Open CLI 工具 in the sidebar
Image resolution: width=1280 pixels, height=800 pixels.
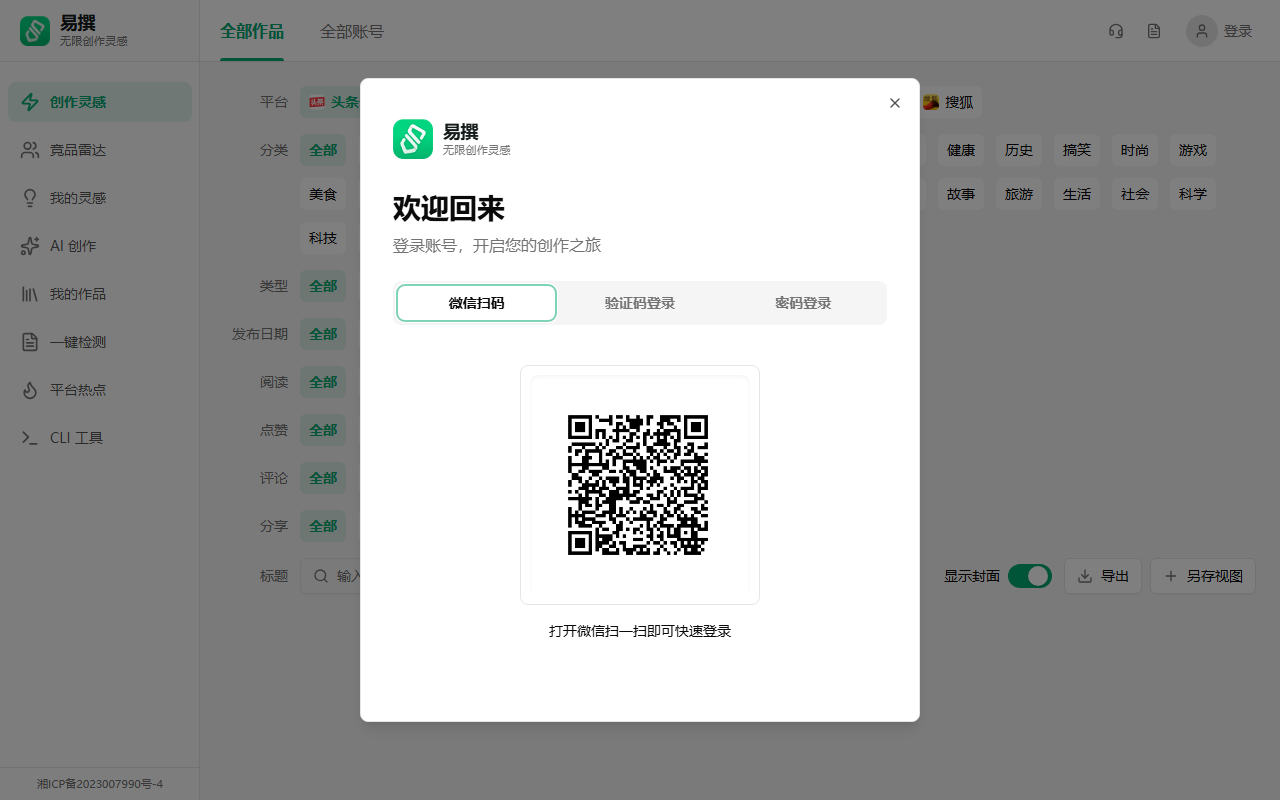tap(100, 438)
